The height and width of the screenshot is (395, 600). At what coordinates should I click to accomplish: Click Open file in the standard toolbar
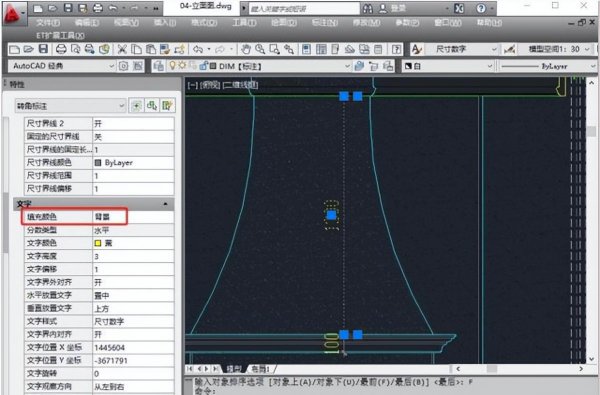point(29,49)
